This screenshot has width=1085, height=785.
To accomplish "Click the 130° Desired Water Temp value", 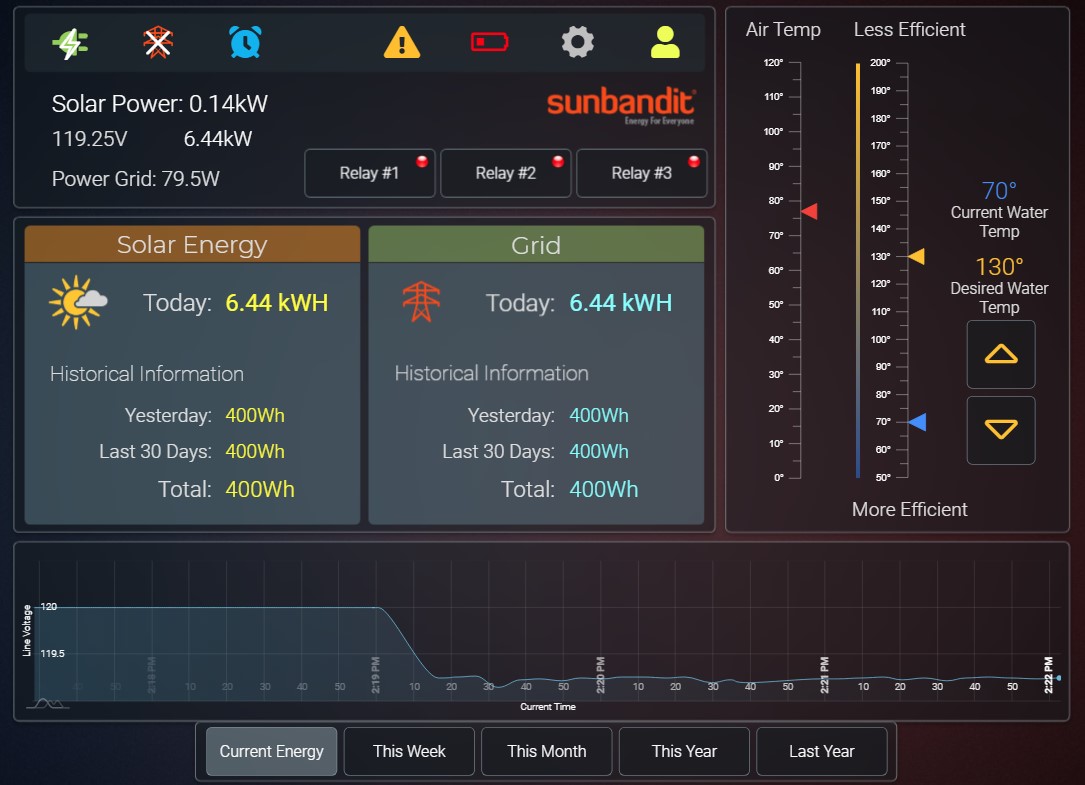I will (999, 266).
